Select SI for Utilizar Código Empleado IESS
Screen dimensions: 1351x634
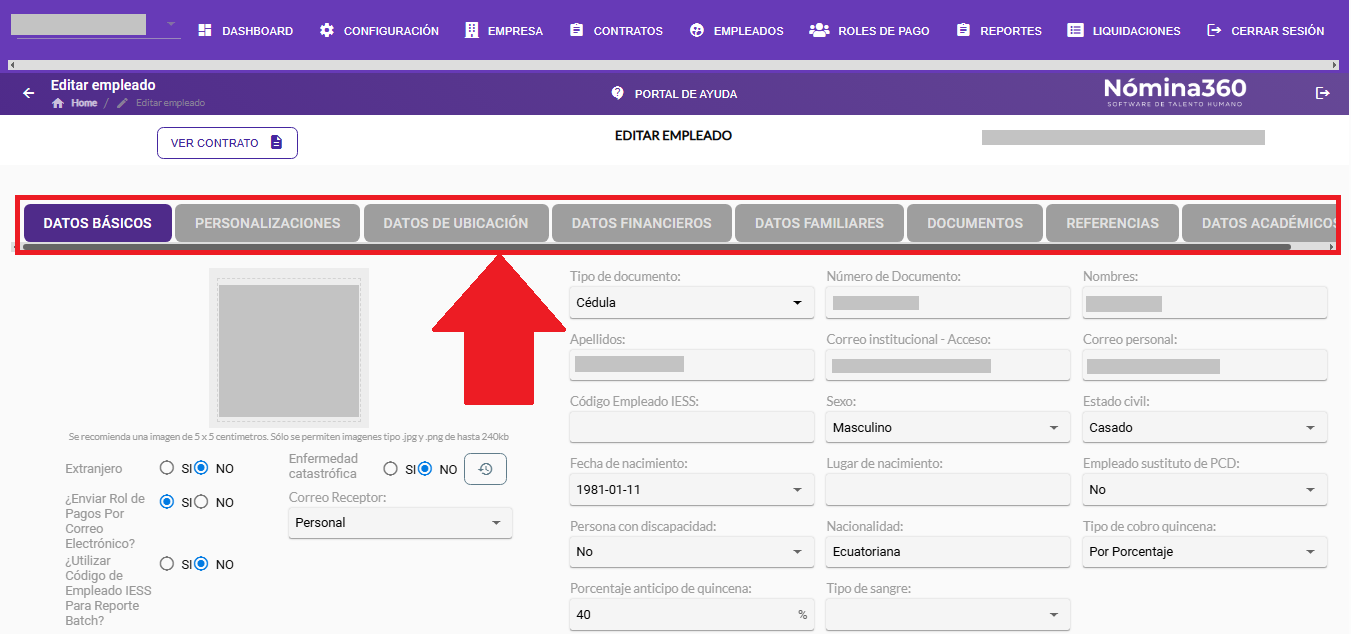(167, 564)
